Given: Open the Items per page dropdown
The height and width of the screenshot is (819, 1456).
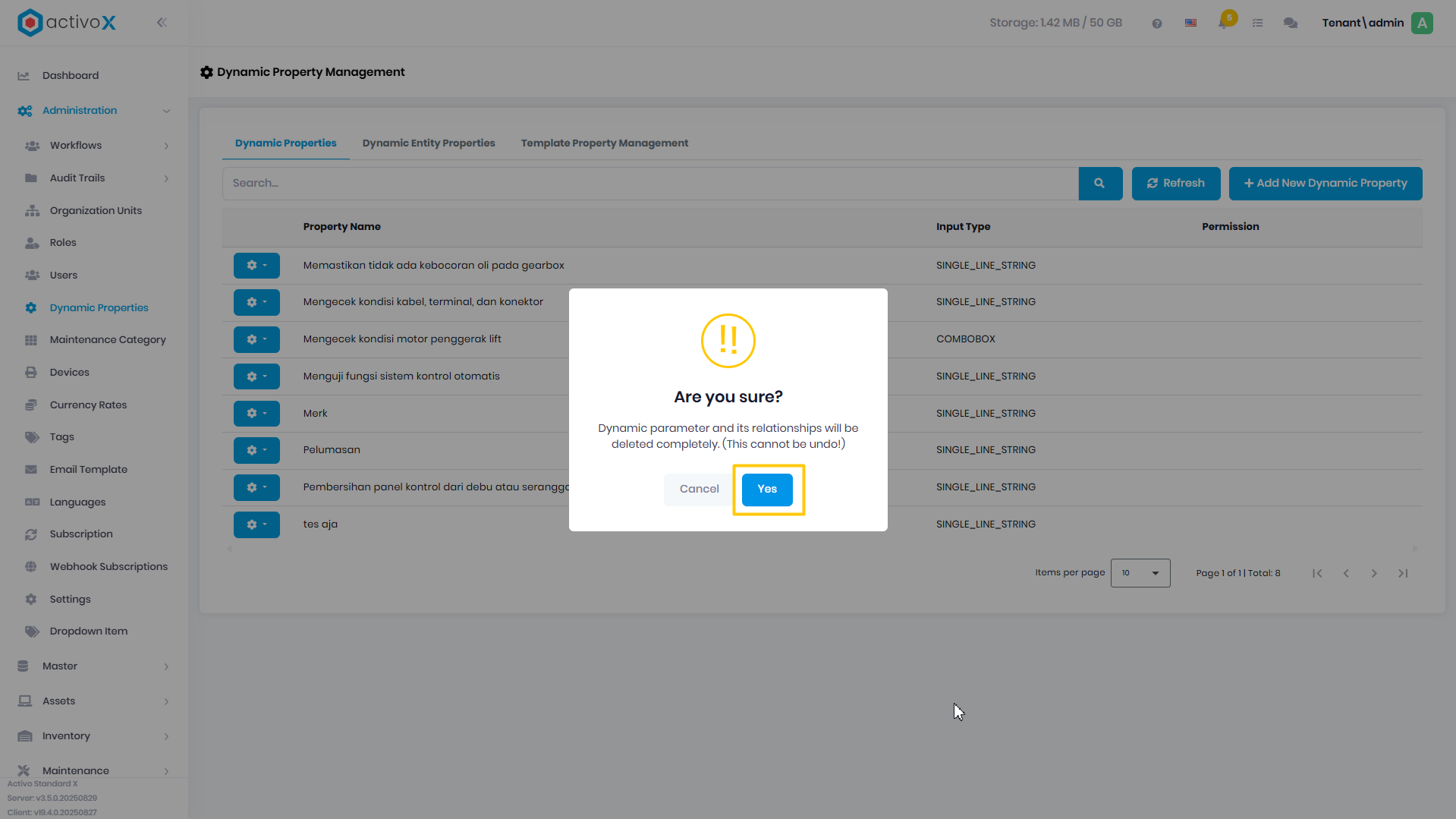Looking at the screenshot, I should [1140, 573].
